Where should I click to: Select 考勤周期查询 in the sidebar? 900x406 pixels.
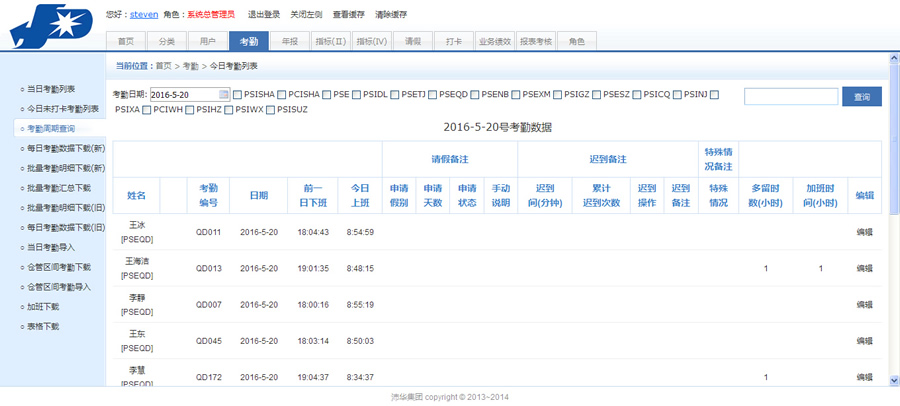[51, 129]
